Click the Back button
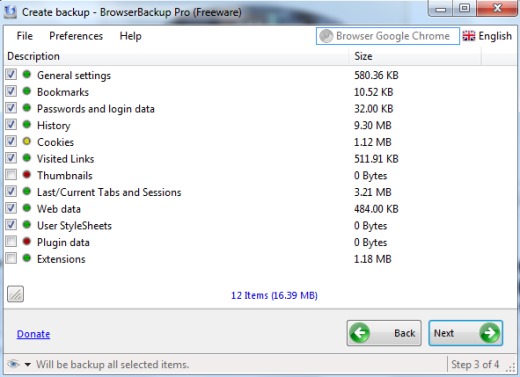The height and width of the screenshot is (377, 520). click(384, 333)
